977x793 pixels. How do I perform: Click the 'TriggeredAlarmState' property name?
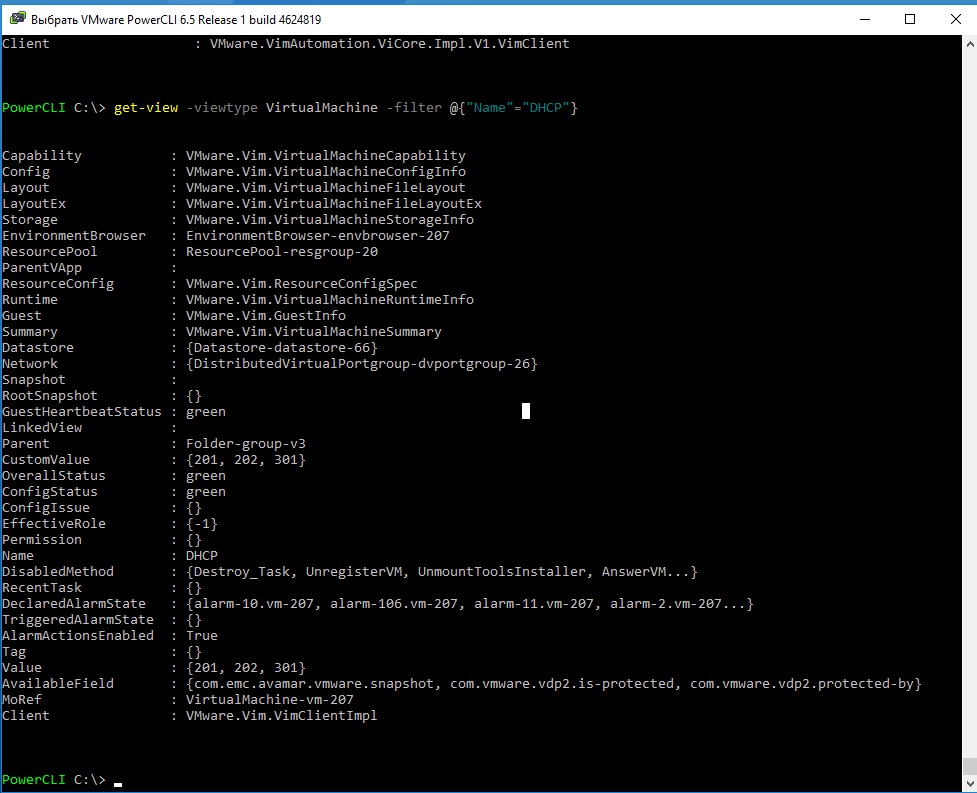tap(78, 620)
